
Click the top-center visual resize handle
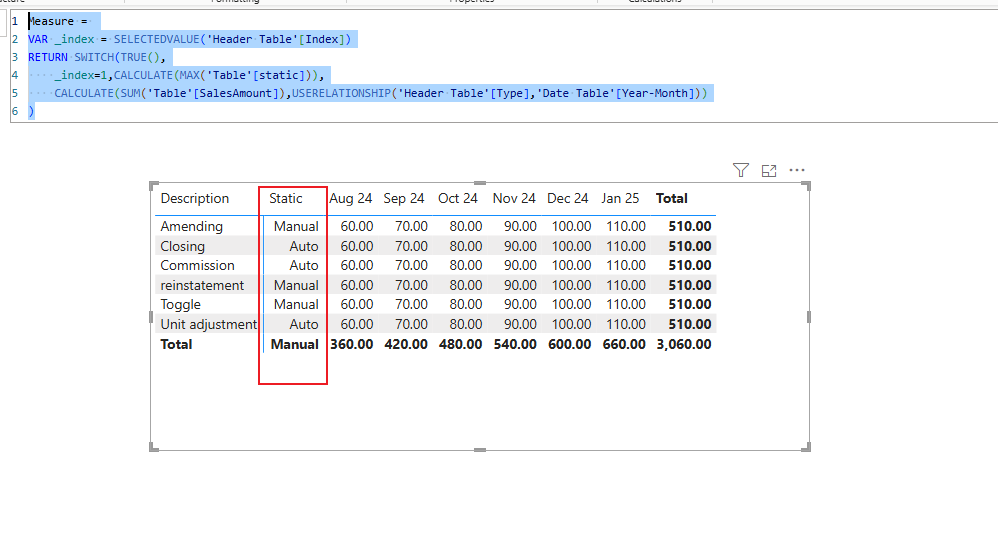pos(480,183)
